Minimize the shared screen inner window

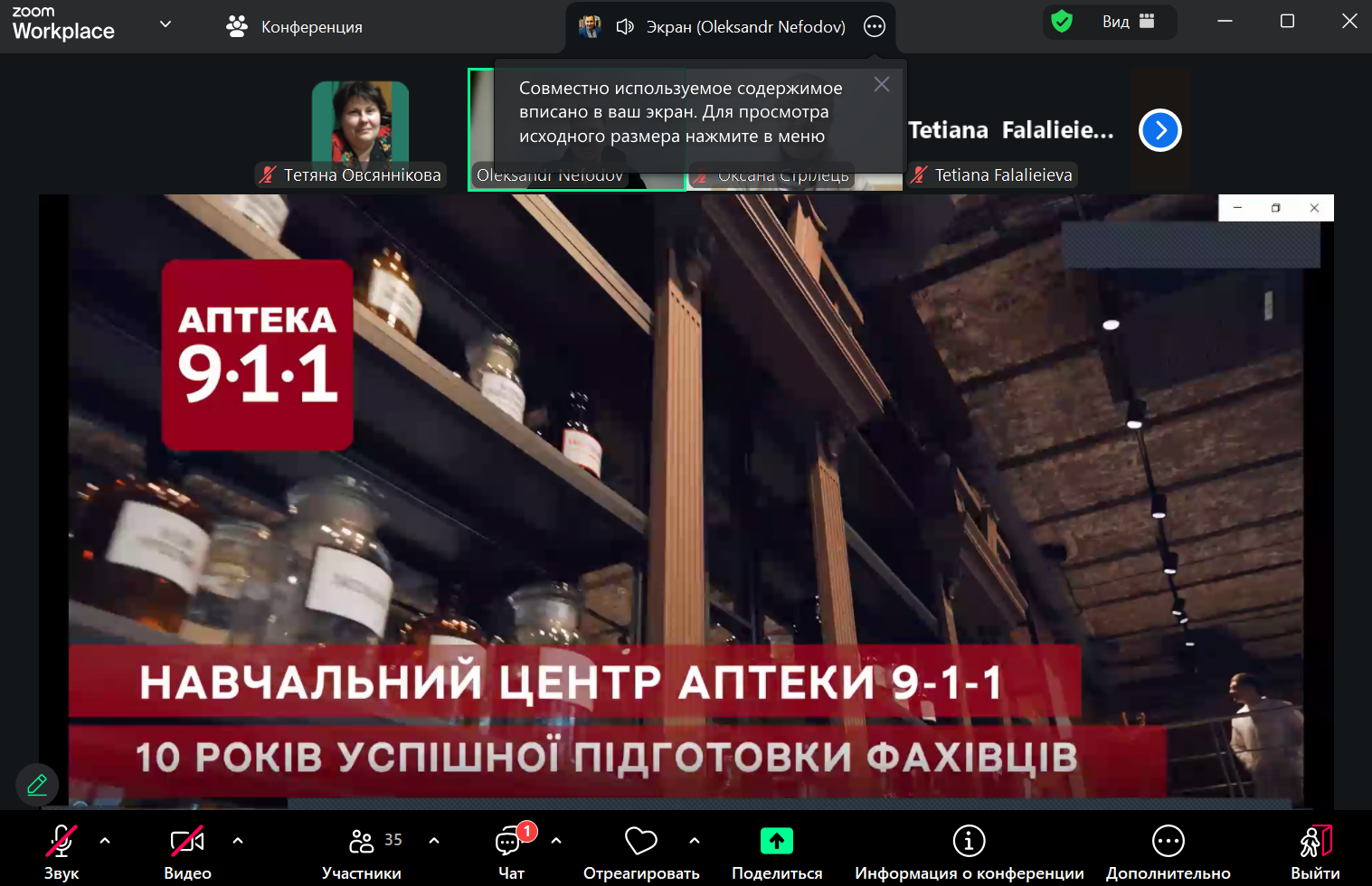tap(1237, 208)
